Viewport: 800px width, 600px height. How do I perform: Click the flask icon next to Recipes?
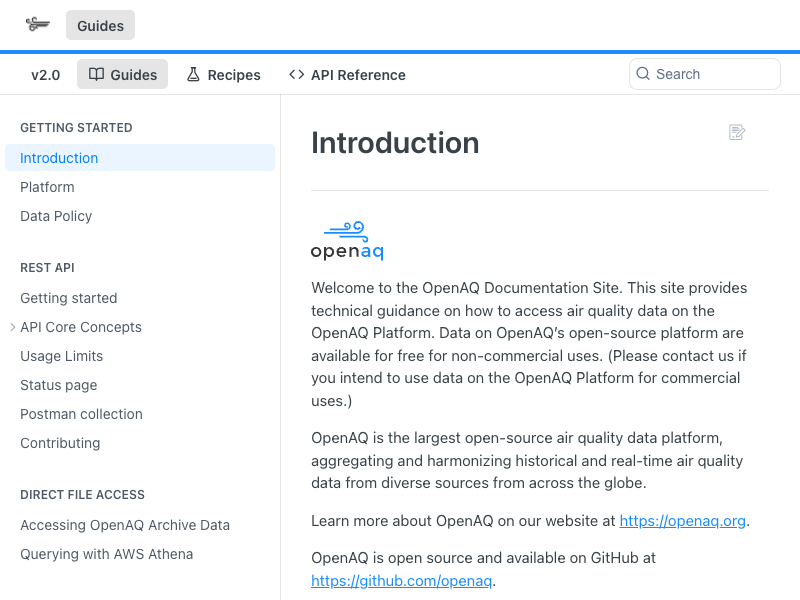click(193, 74)
